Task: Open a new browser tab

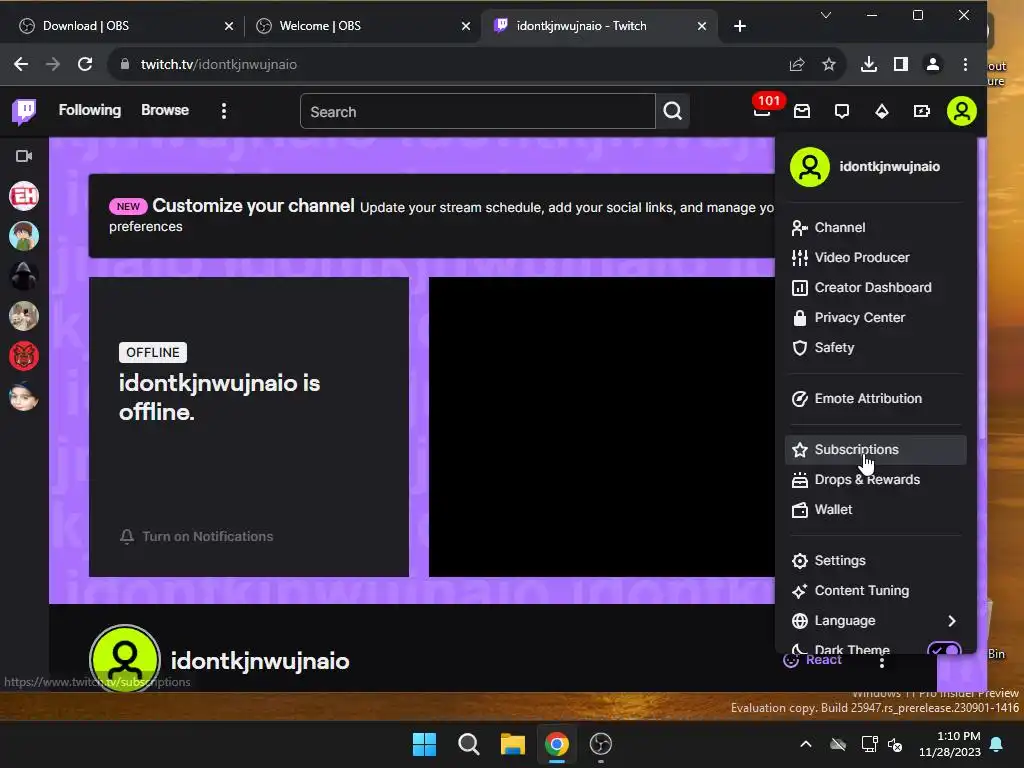Action: coord(739,26)
